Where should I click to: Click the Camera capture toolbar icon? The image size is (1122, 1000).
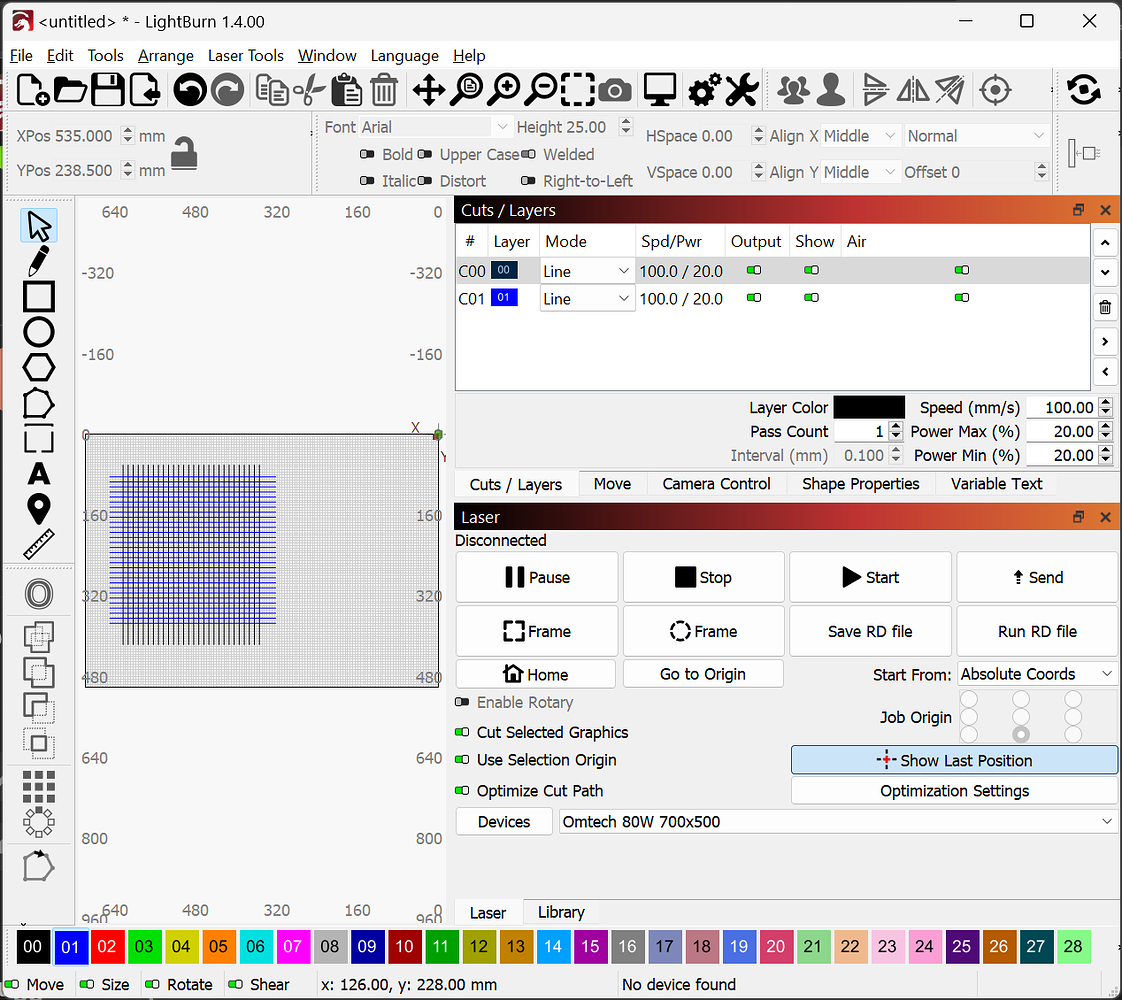[x=615, y=91]
